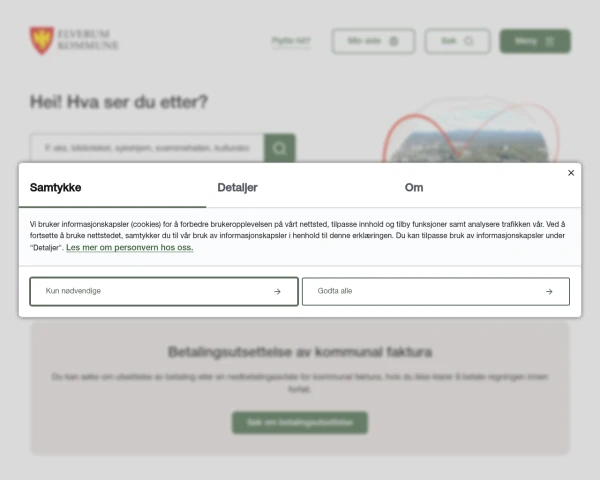
Task: Open the green Meny button
Action: pyautogui.click(x=535, y=41)
